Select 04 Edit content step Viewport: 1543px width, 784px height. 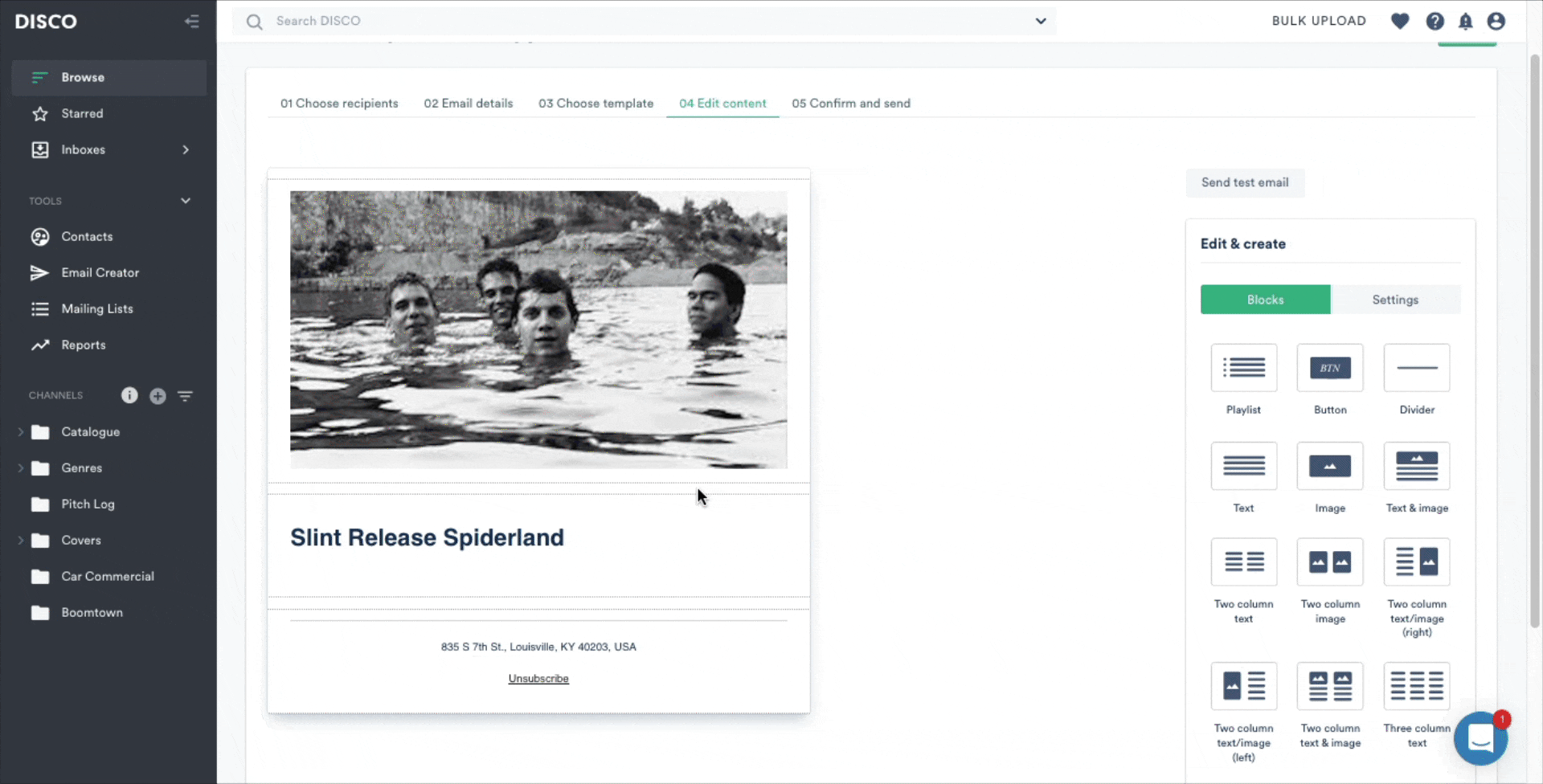point(722,104)
